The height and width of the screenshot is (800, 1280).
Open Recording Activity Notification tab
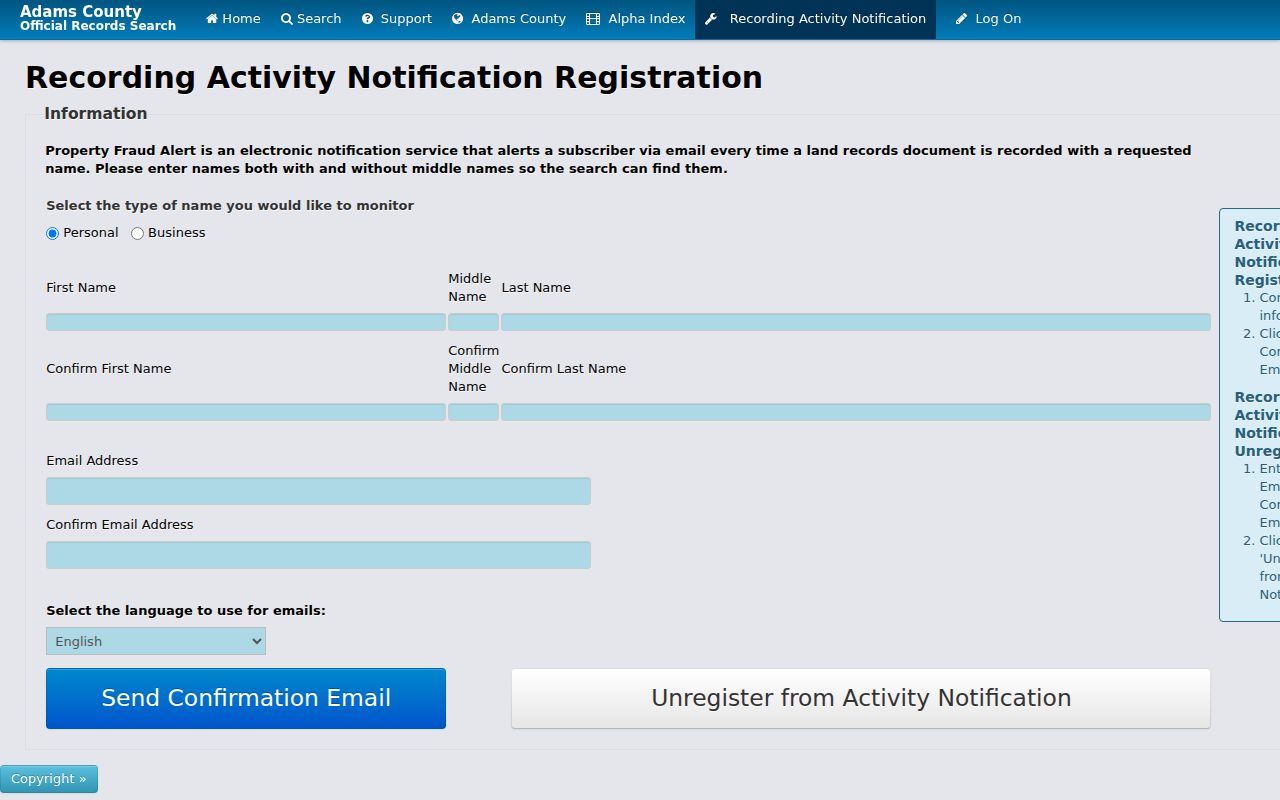click(815, 19)
